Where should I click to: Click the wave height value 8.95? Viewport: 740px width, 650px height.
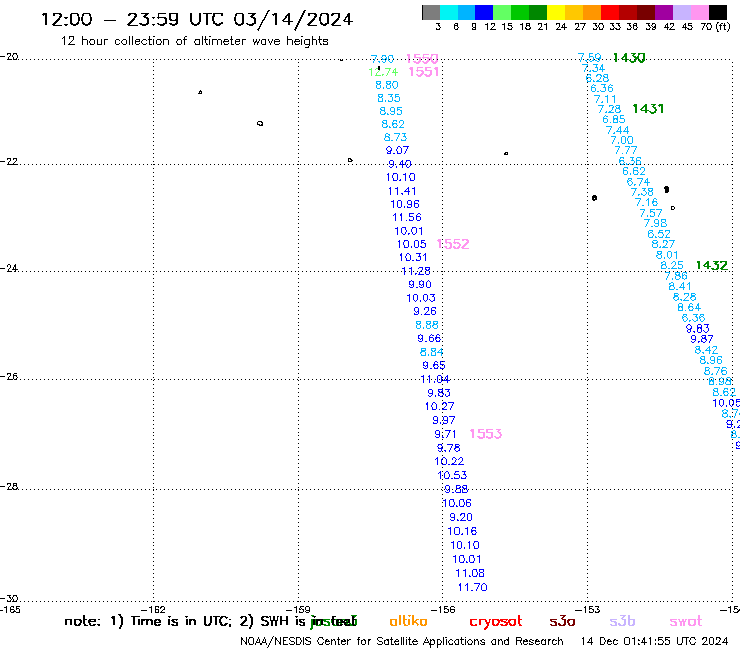391,111
